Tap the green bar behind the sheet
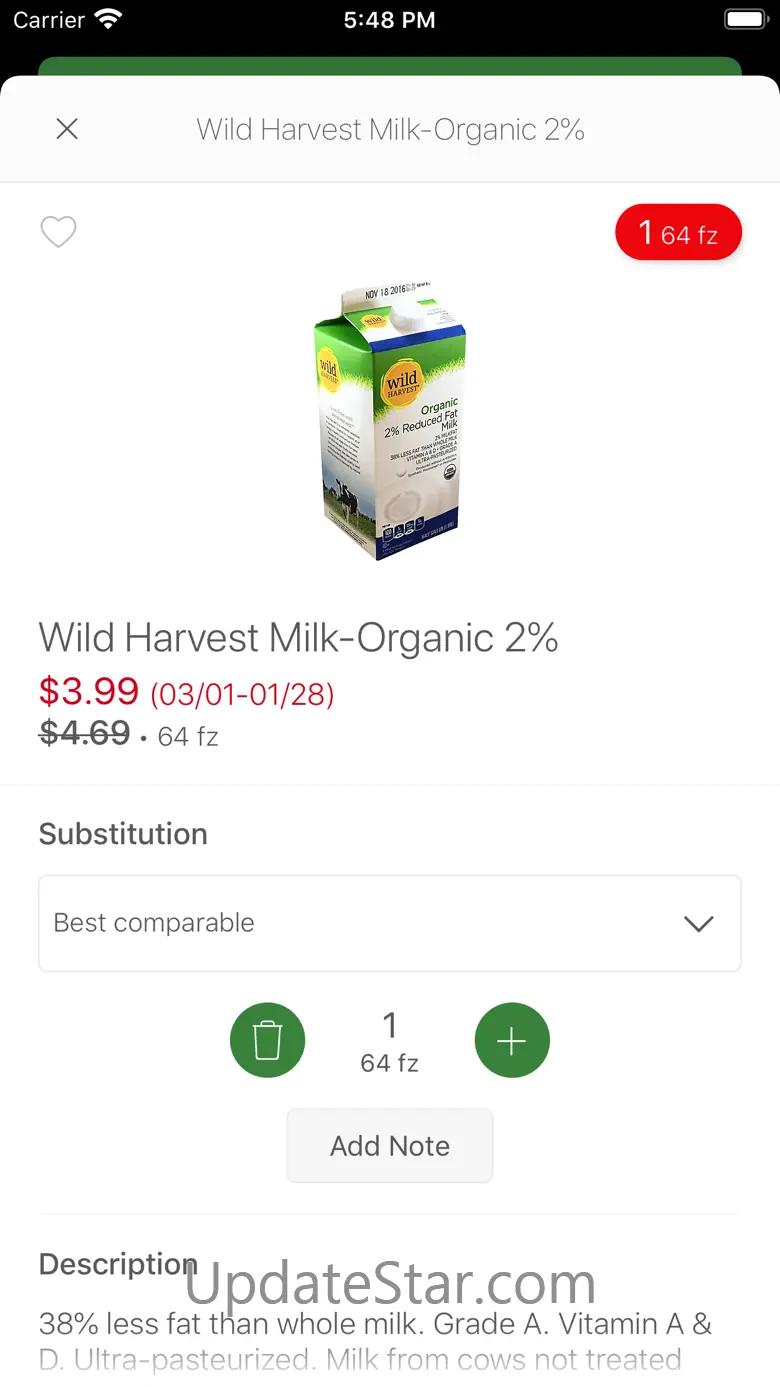The image size is (780, 1387). pos(390,66)
